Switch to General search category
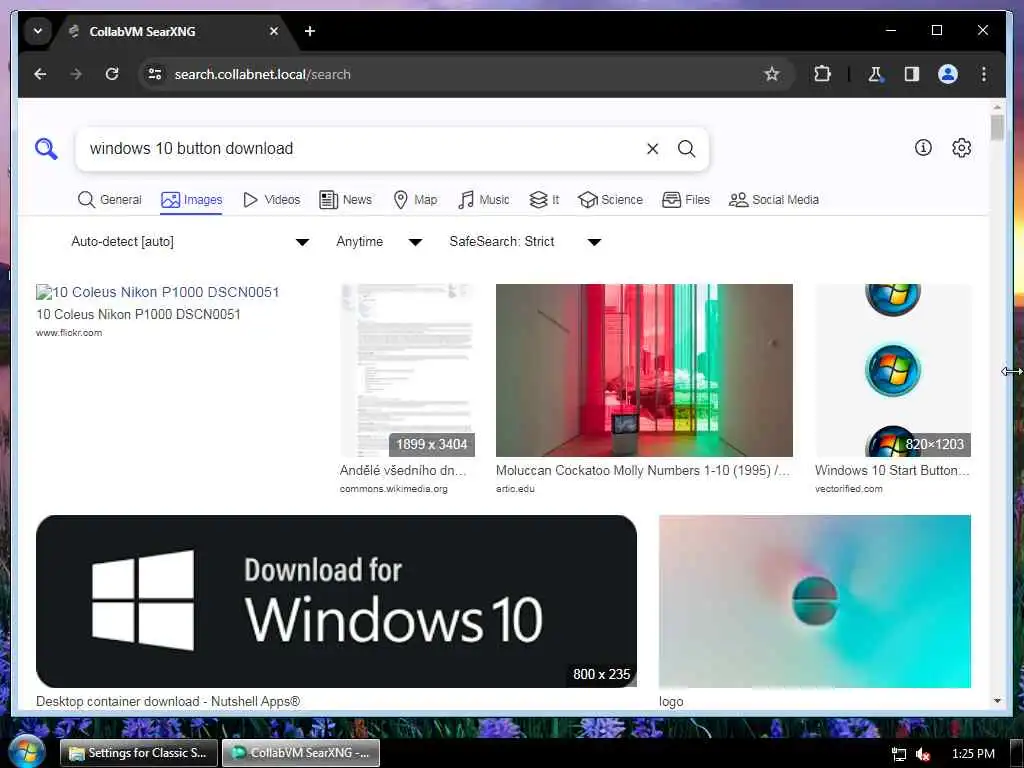 click(x=110, y=200)
